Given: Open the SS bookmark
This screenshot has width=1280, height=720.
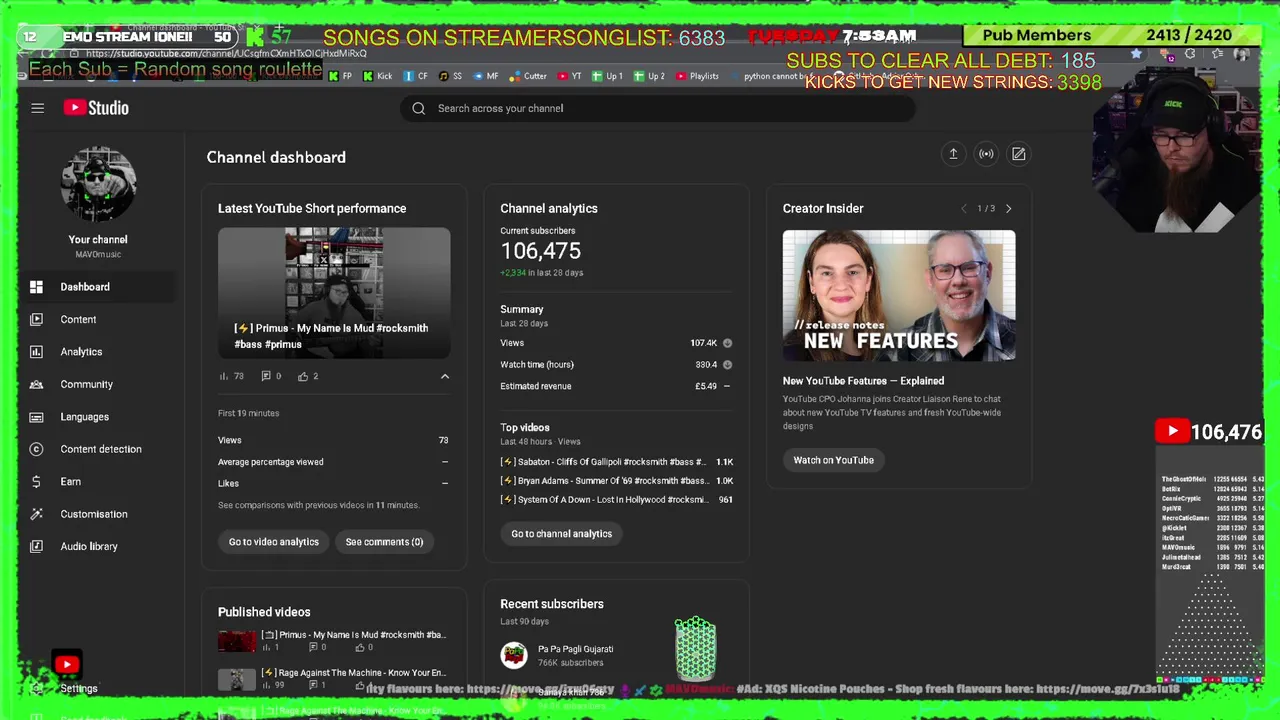Looking at the screenshot, I should [x=450, y=76].
